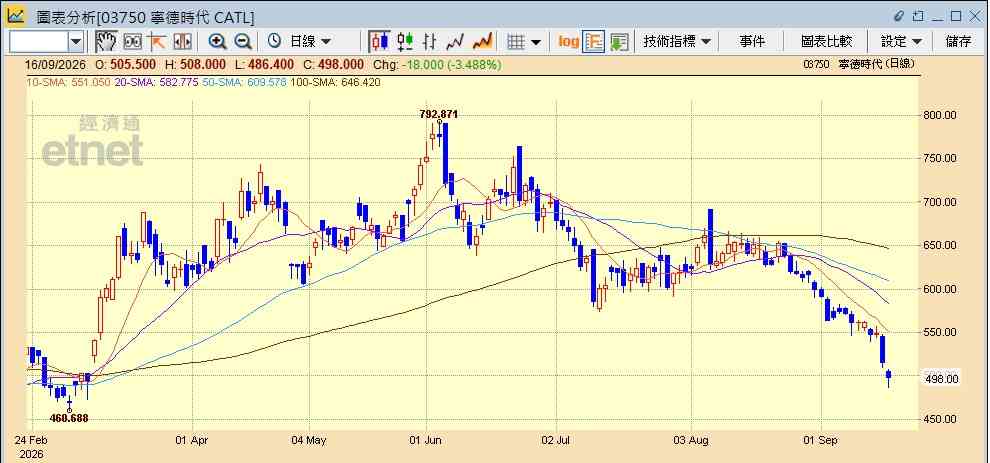Click the grid lines icon
990x463 pixels.
click(516, 42)
